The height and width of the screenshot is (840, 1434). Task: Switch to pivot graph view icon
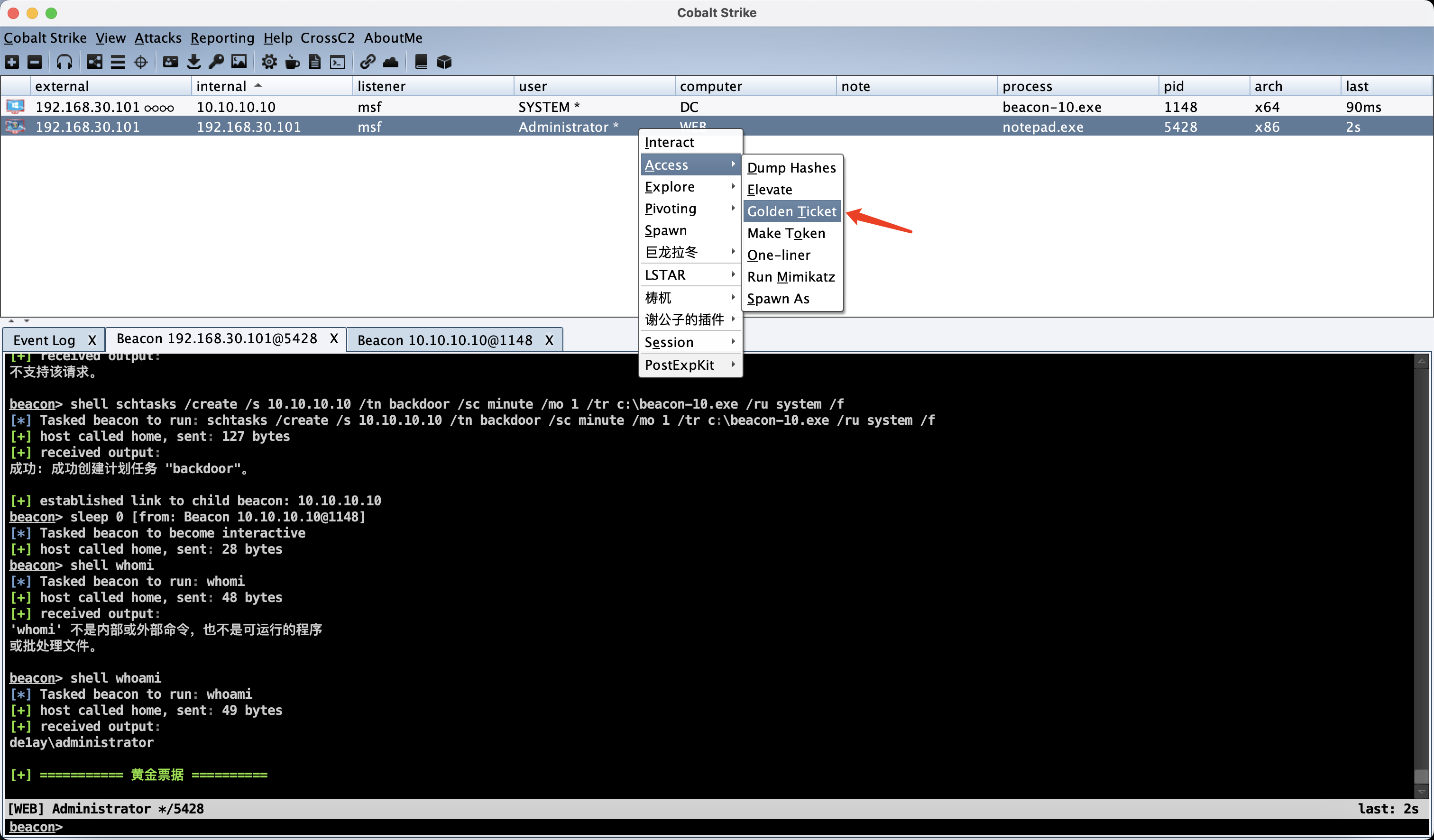(x=94, y=62)
